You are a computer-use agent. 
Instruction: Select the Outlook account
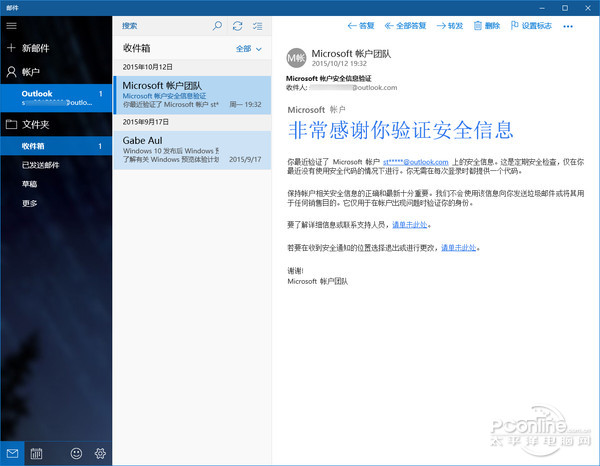tap(56, 98)
